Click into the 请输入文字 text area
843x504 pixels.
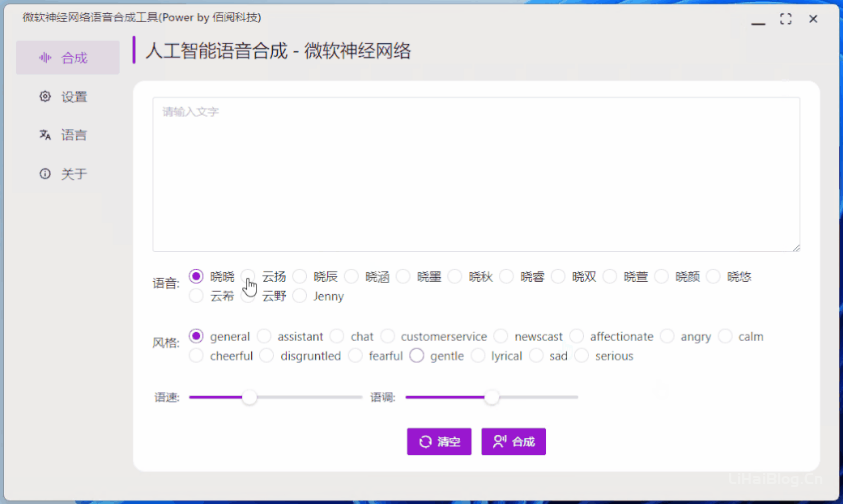476,174
